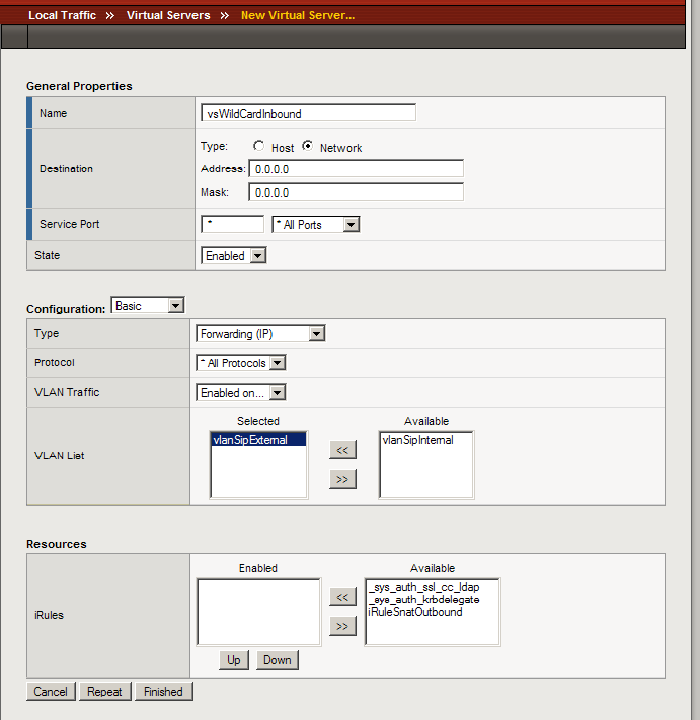Click the Service Port number field
The image size is (700, 720).
click(232, 225)
